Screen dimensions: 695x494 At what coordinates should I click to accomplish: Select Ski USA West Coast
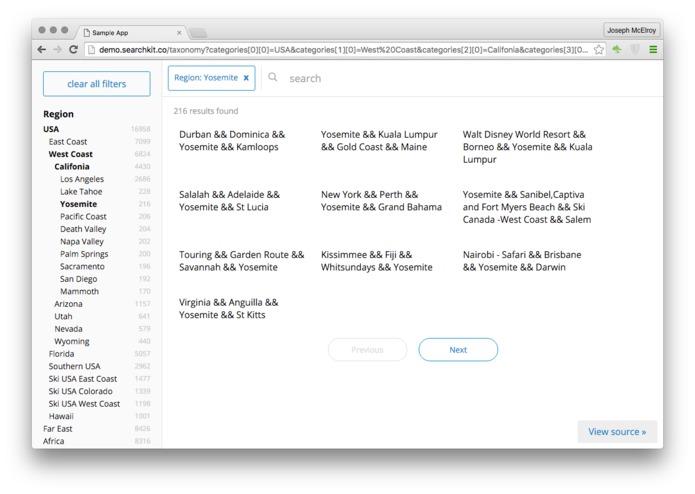pos(84,404)
